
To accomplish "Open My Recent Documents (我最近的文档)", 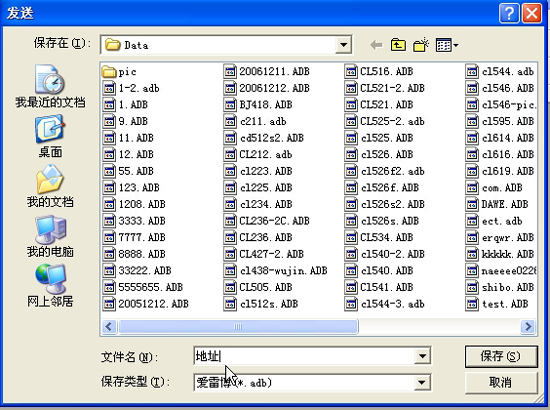I will point(50,86).
